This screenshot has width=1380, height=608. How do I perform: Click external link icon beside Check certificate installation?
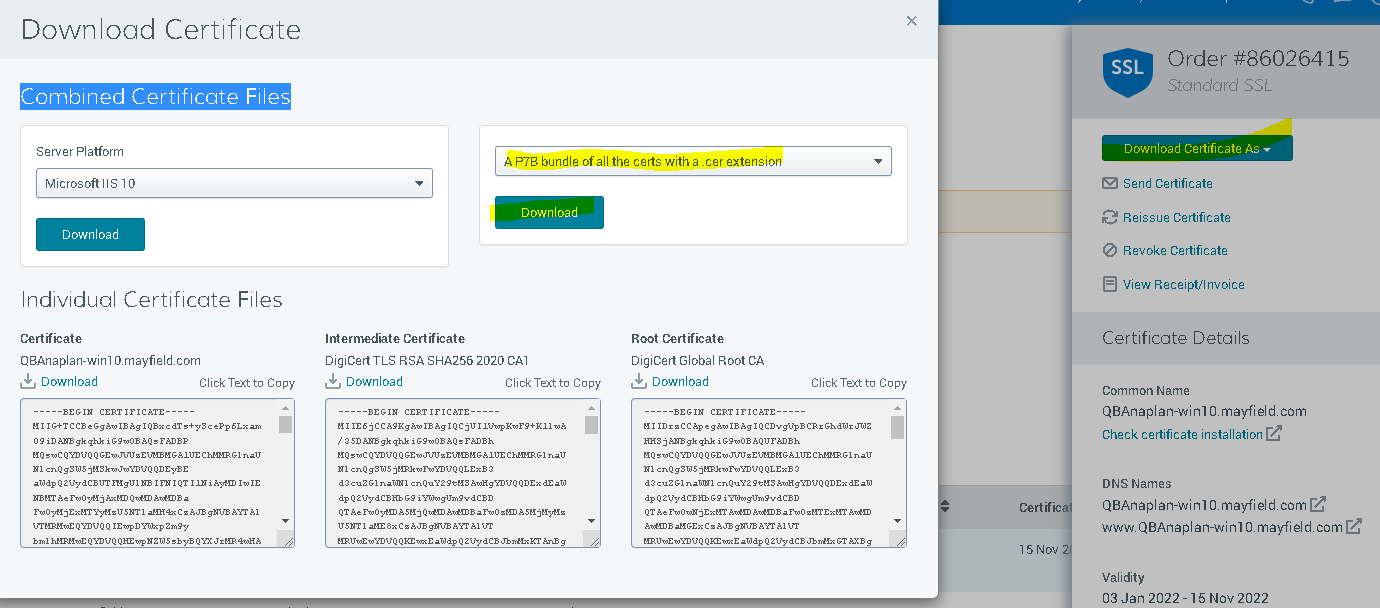(1274, 434)
